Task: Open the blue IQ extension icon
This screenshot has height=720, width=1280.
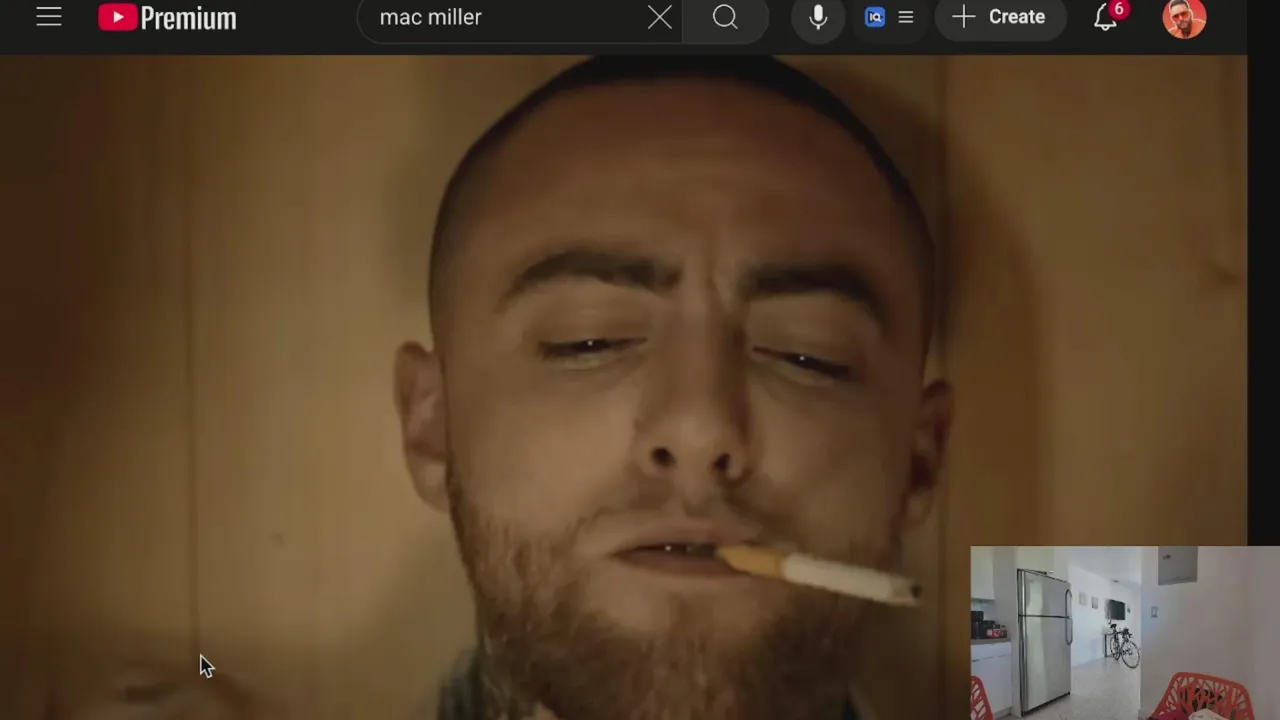Action: [x=875, y=17]
